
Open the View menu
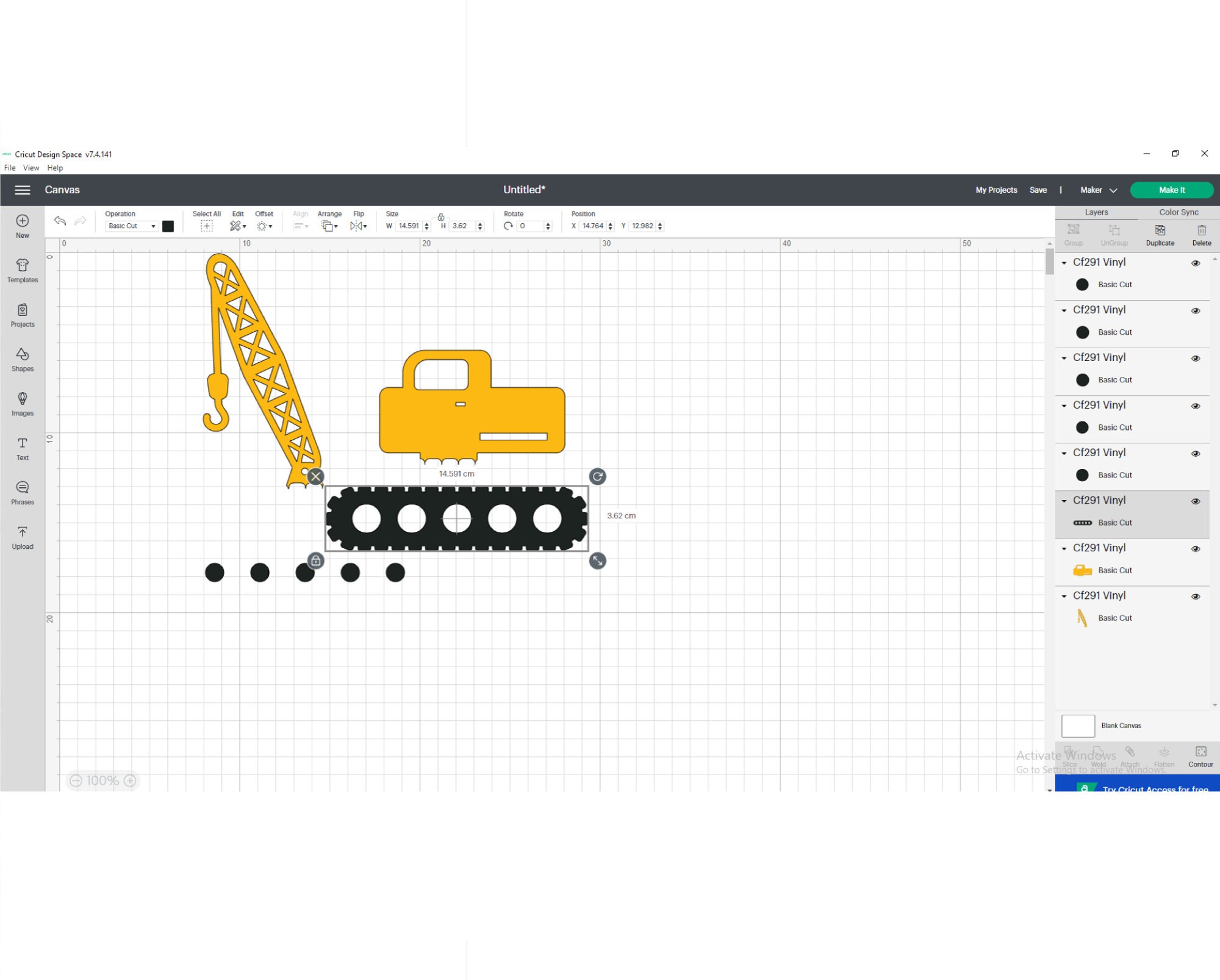30,168
